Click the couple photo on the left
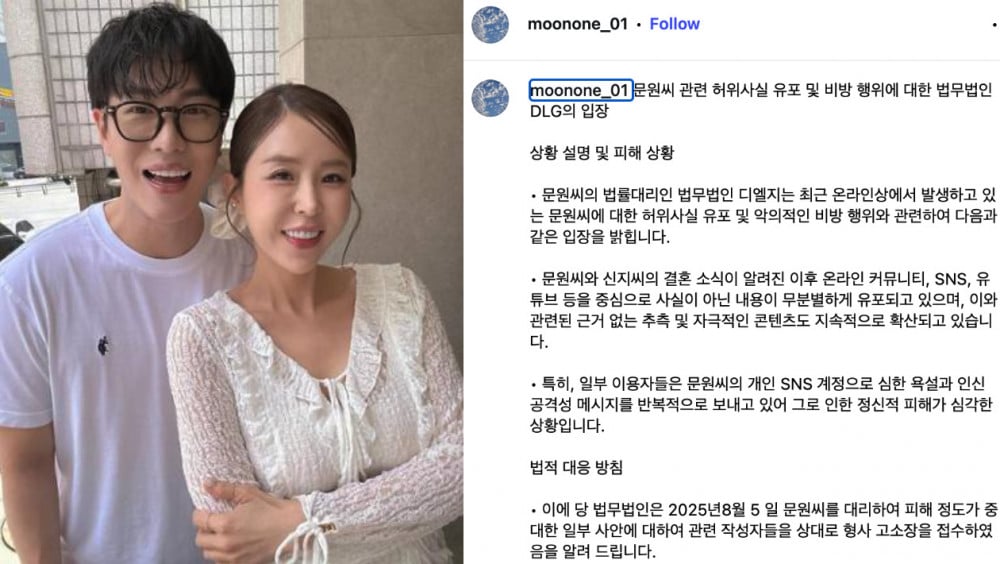This screenshot has height=564, width=1000. click(232, 282)
